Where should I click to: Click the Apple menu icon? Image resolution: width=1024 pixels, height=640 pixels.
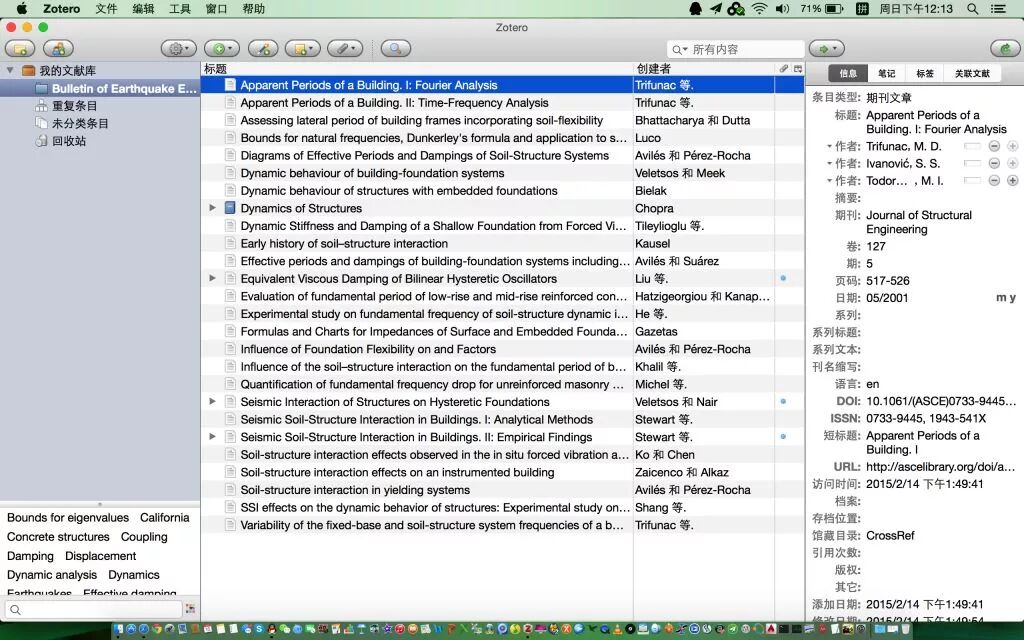tap(22, 8)
